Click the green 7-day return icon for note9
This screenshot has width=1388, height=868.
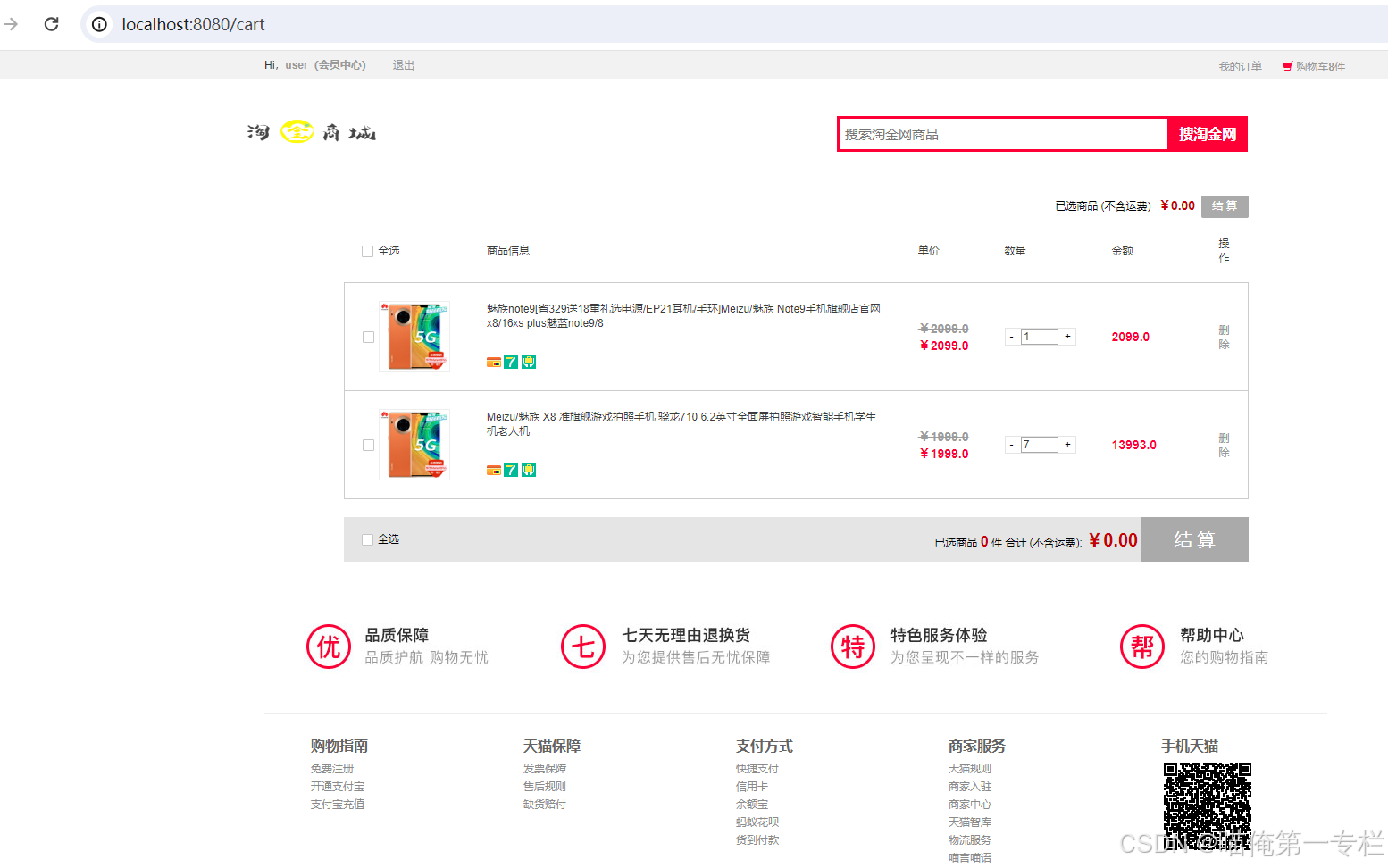pos(511,362)
